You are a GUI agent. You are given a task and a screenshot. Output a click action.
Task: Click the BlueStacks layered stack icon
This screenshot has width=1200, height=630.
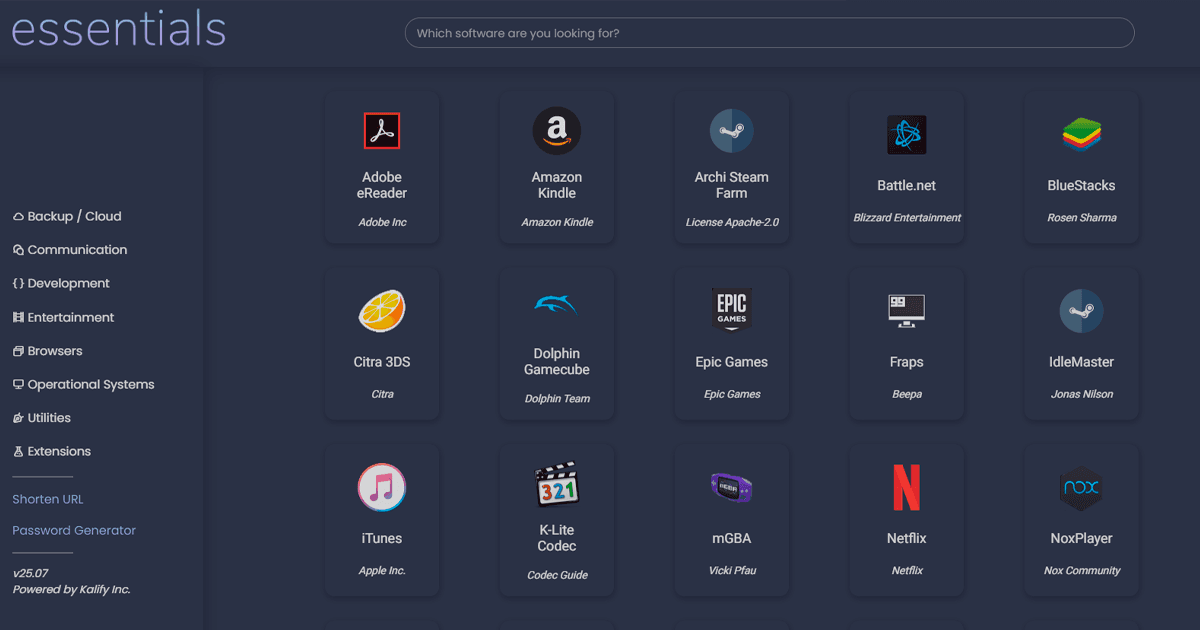(1081, 135)
